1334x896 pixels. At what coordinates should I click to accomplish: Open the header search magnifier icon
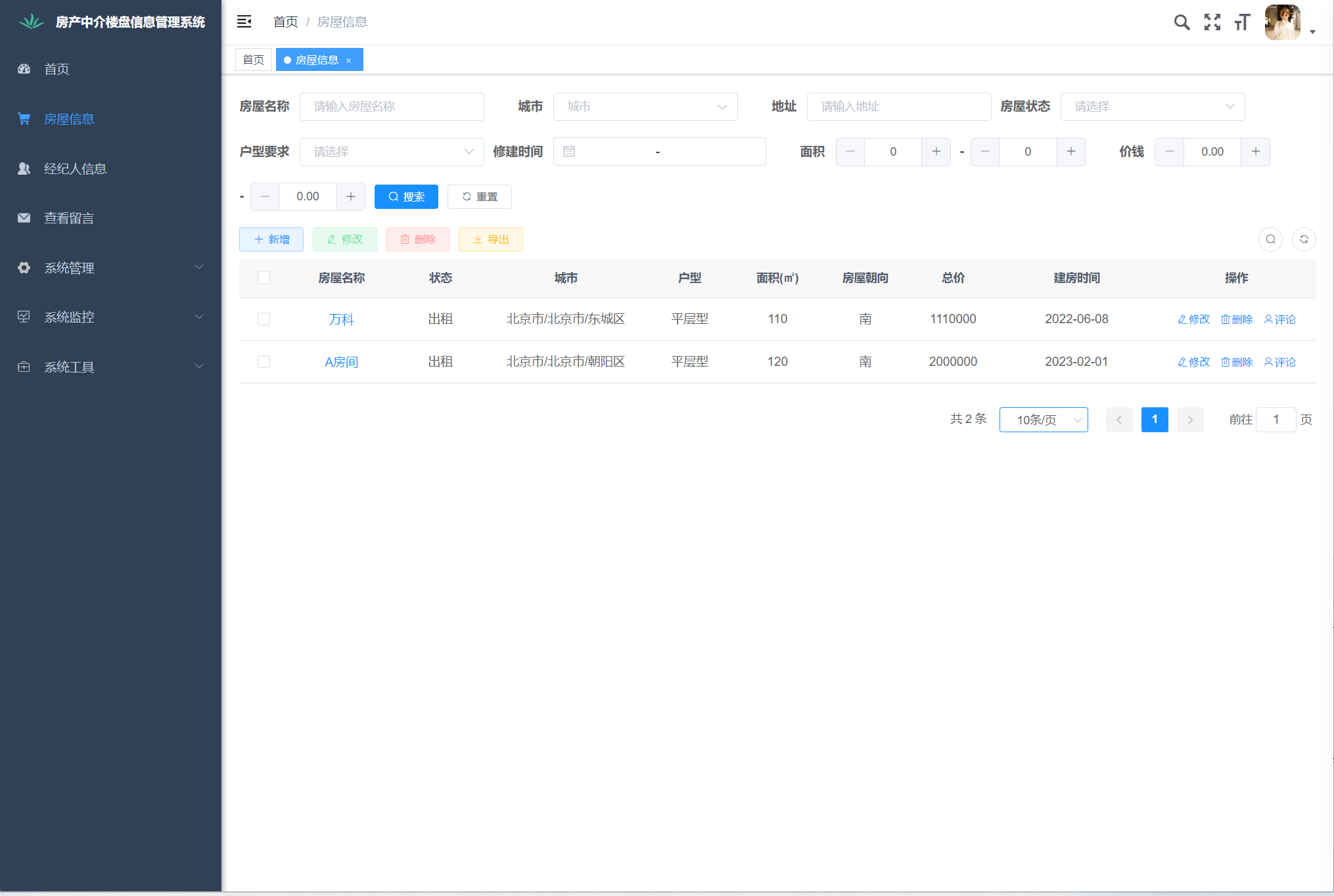(1182, 22)
